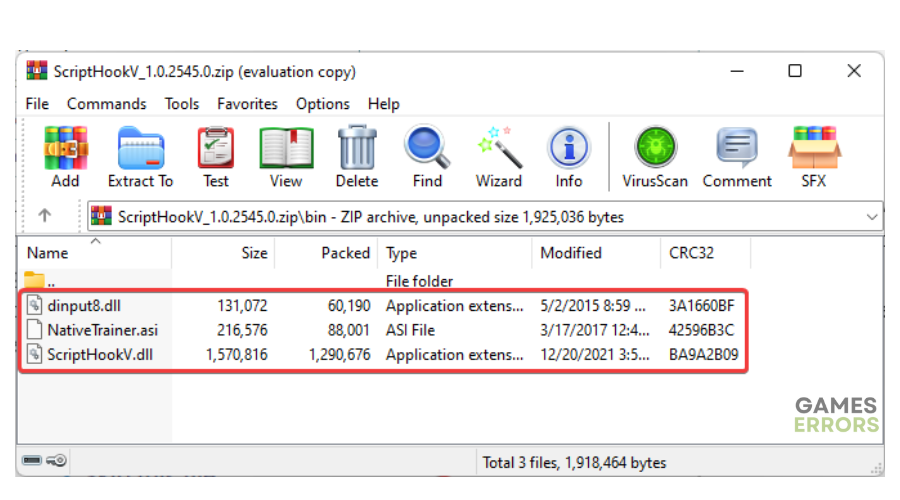Open the Favorites menu
The width and height of the screenshot is (900, 500).
(x=247, y=104)
